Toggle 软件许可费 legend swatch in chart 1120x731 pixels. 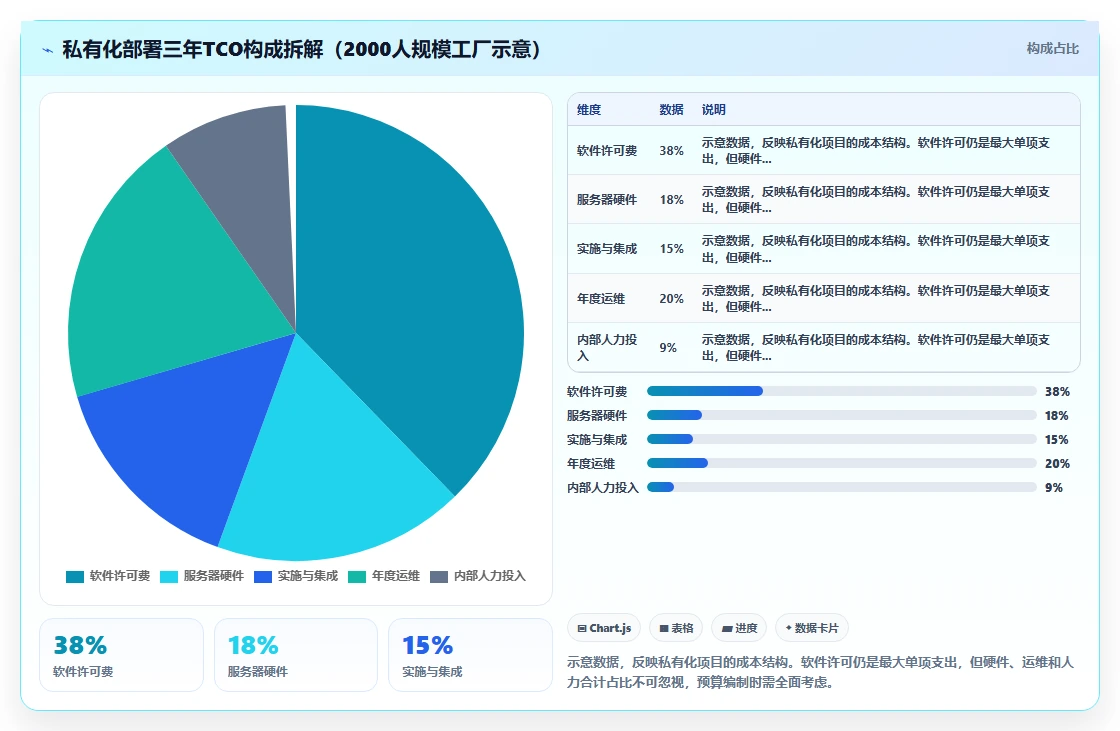[75, 577]
